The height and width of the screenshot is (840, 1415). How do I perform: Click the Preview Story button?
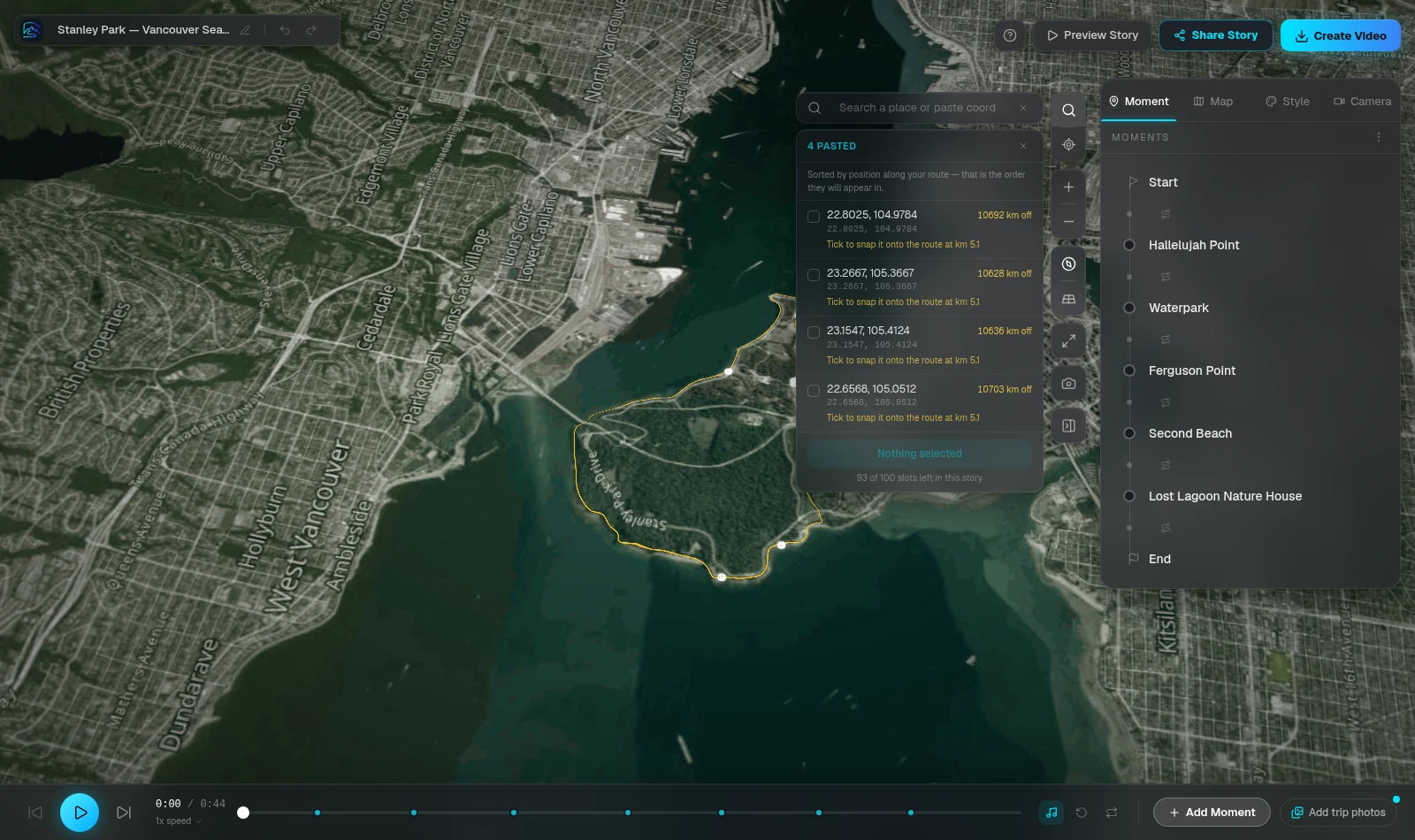coord(1092,35)
